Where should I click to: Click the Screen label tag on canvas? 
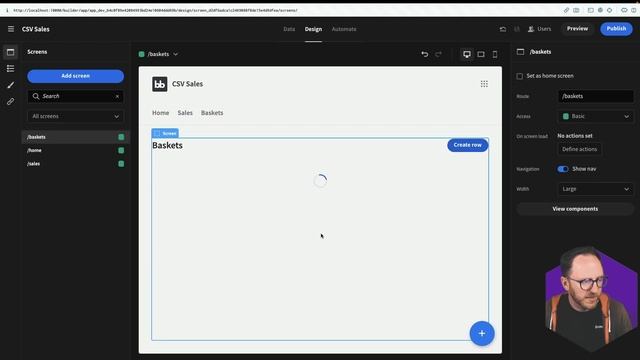(x=165, y=133)
